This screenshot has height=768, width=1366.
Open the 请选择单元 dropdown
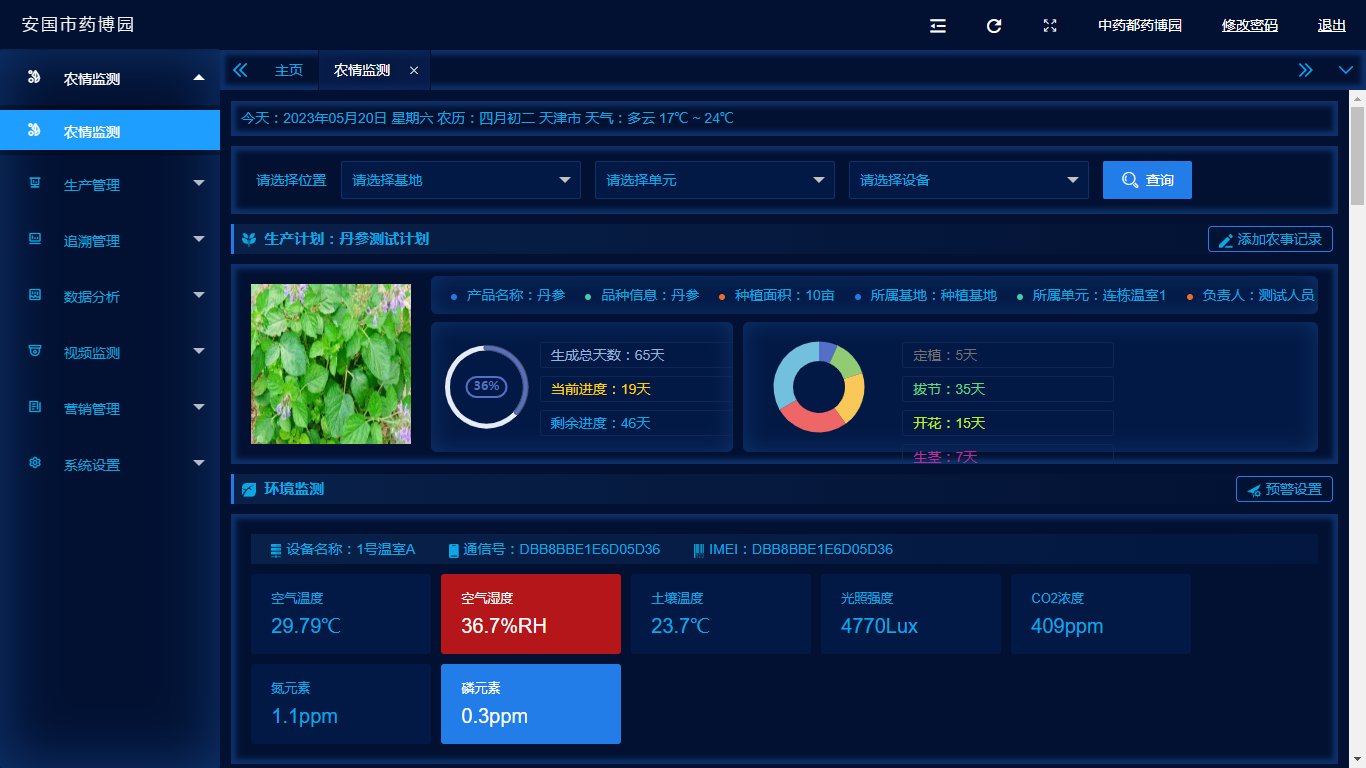[714, 180]
